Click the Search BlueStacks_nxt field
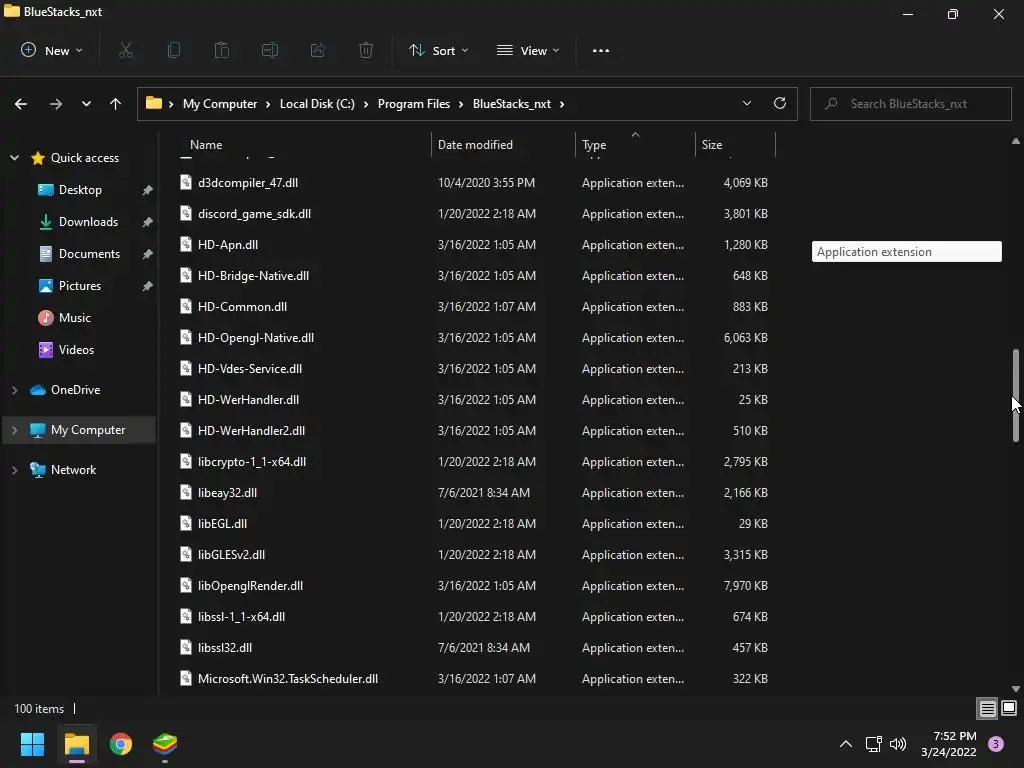This screenshot has width=1024, height=768. click(x=910, y=104)
